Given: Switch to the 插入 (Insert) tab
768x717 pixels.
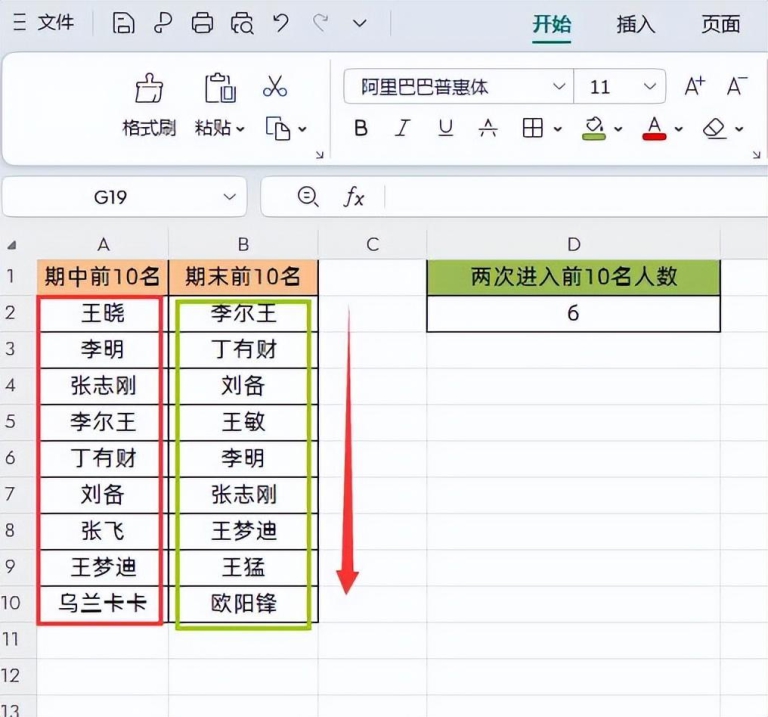Looking at the screenshot, I should click(635, 25).
